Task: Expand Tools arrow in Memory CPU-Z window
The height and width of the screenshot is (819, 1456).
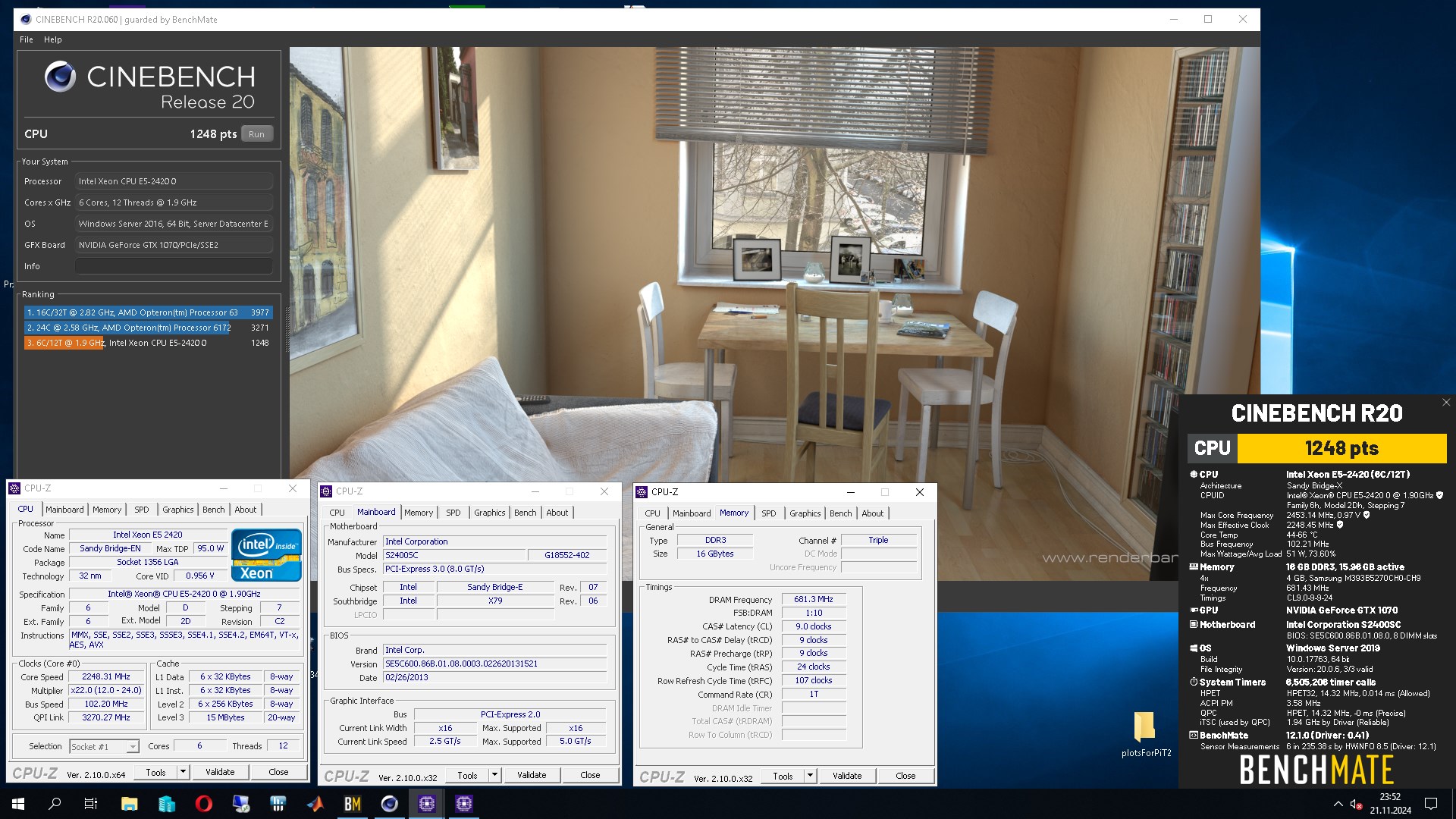Action: click(810, 776)
